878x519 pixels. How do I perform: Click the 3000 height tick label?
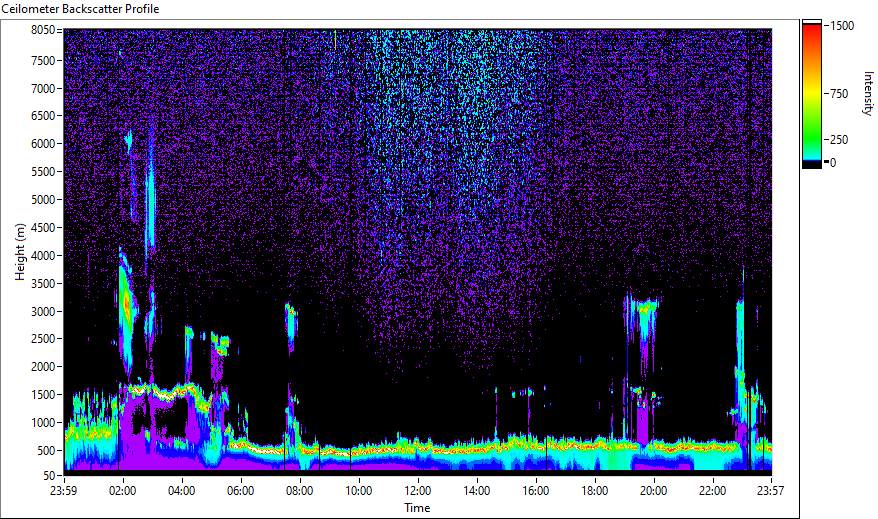43,312
